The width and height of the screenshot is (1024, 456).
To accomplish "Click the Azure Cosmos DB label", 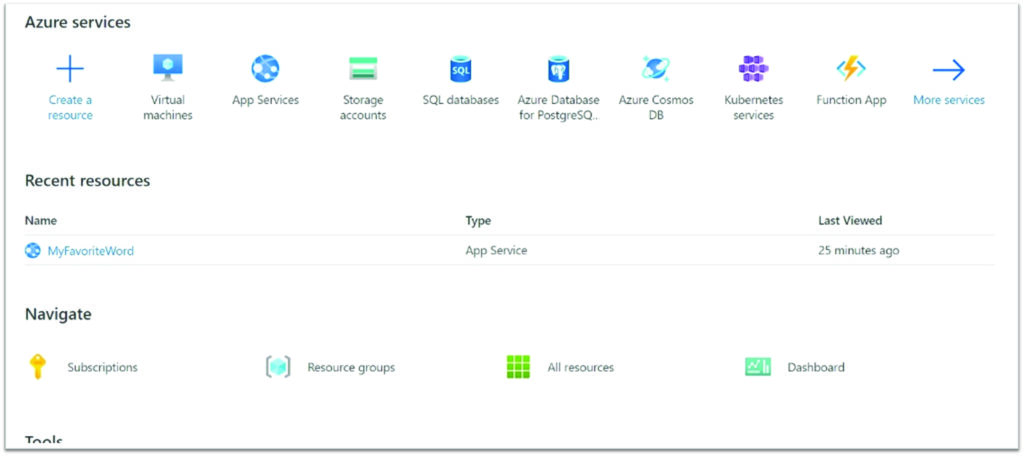I will click(x=656, y=108).
